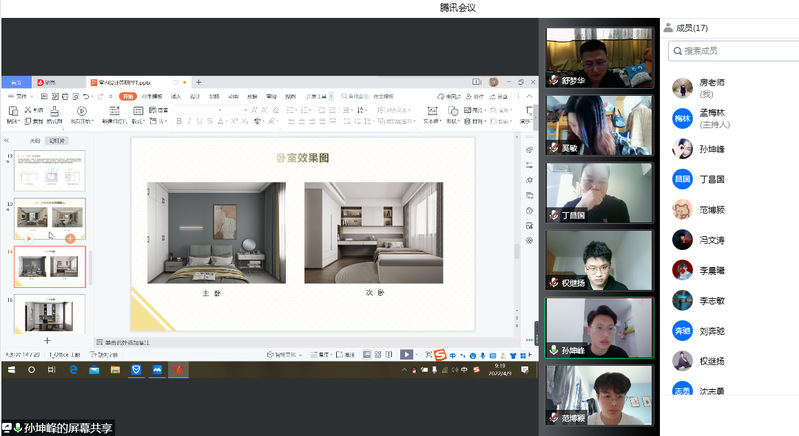
Task: Open the 插入 ribbon tab
Action: 176,96
